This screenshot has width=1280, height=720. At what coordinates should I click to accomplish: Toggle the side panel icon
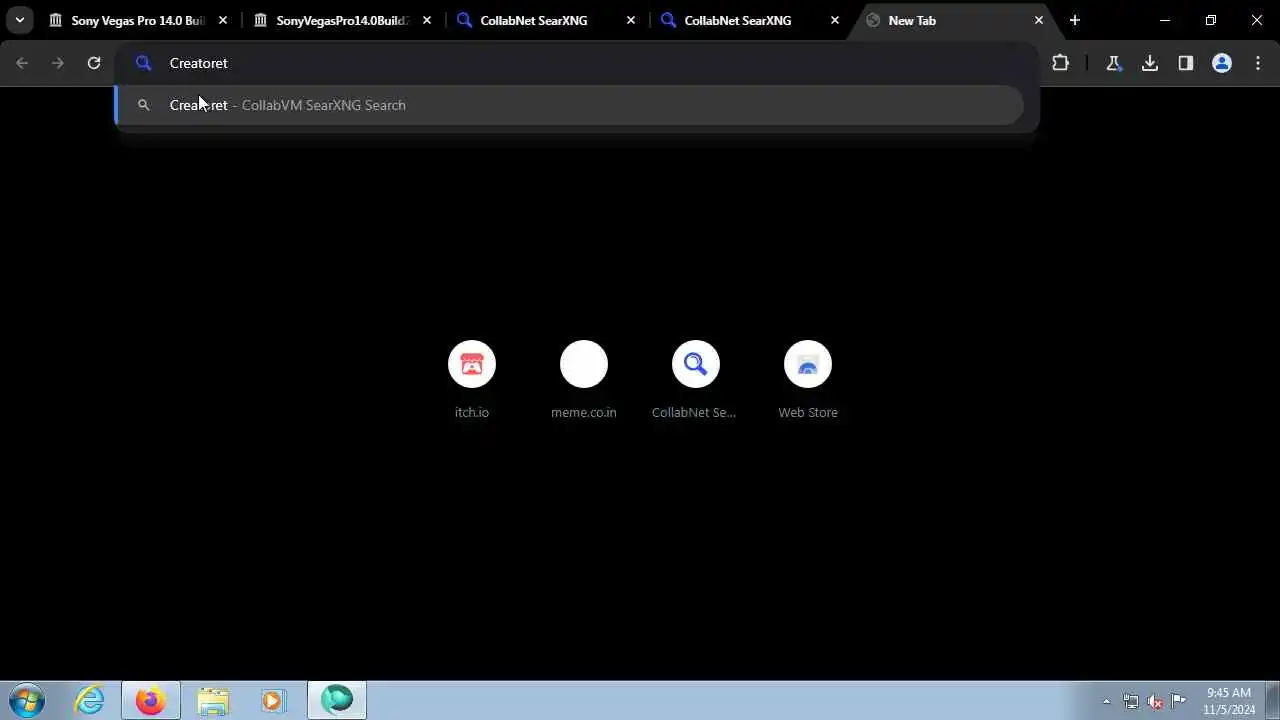pyautogui.click(x=1186, y=63)
